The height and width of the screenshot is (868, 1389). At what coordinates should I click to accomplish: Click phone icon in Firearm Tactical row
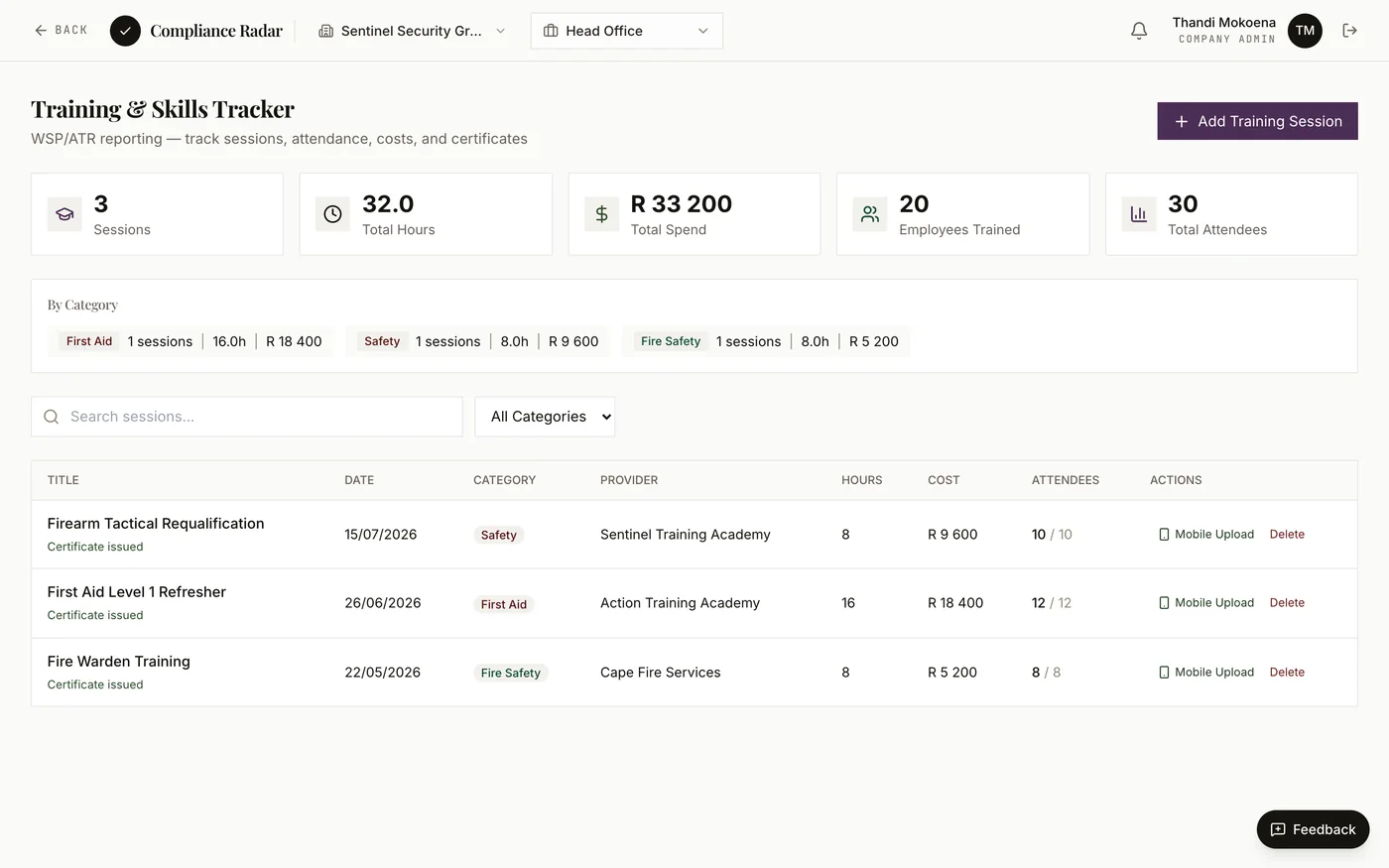point(1164,535)
